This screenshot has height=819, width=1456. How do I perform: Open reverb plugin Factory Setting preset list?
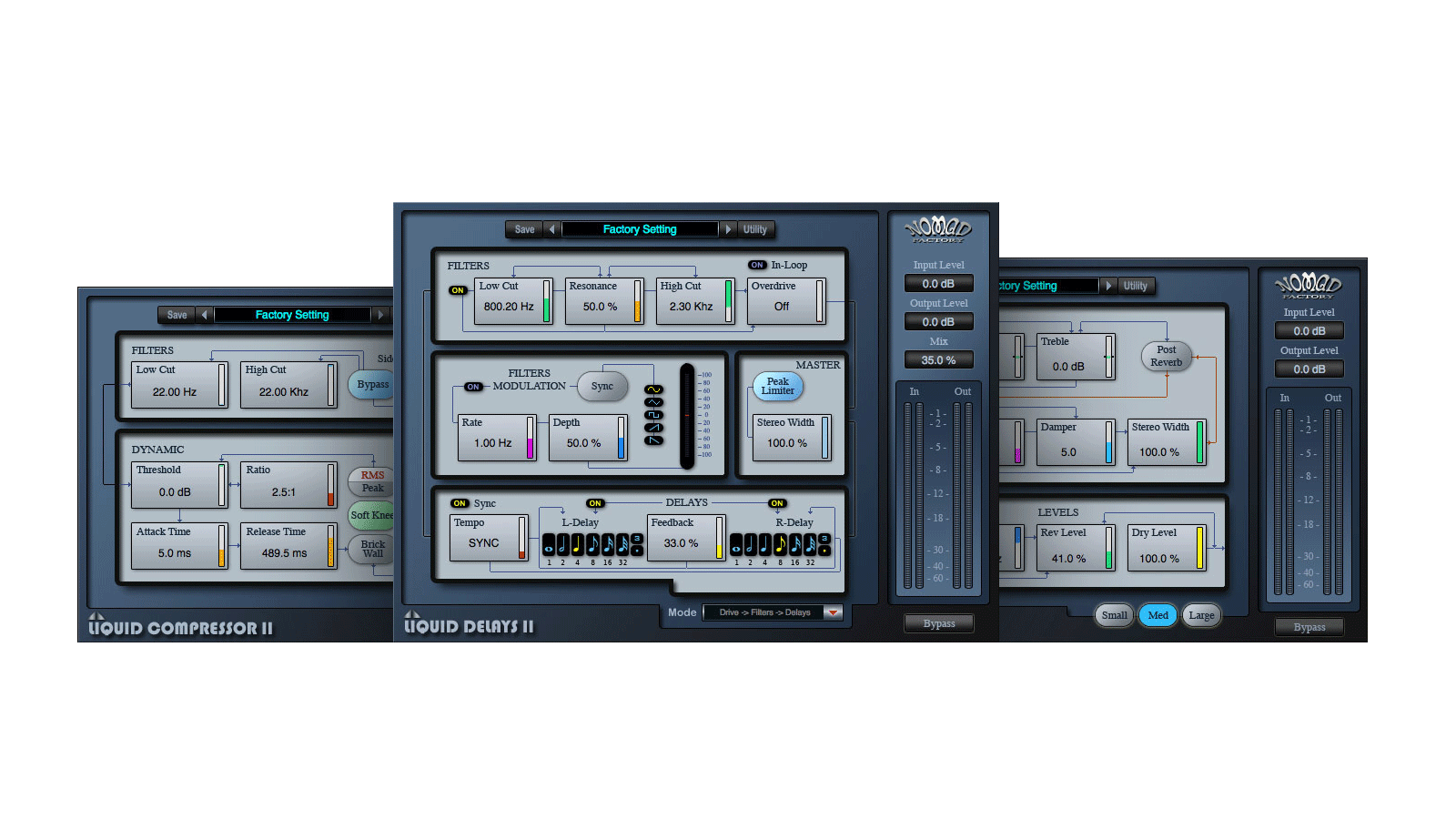pyautogui.click(x=1047, y=286)
